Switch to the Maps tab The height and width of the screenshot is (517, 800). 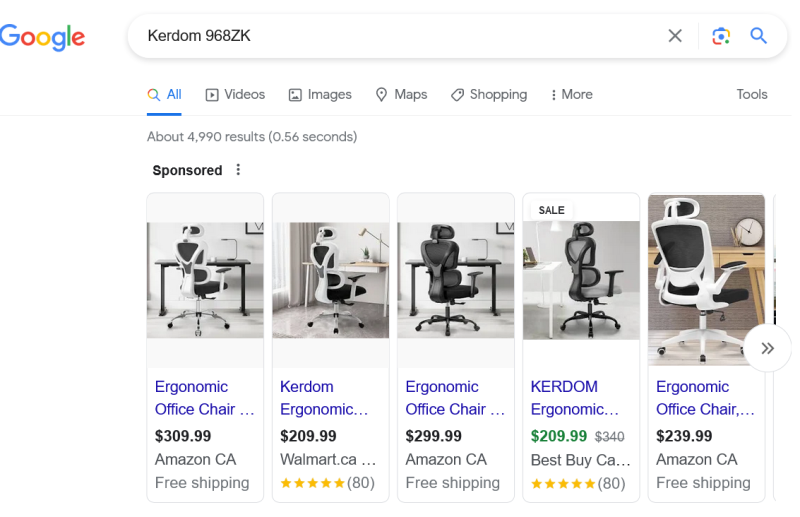[401, 95]
